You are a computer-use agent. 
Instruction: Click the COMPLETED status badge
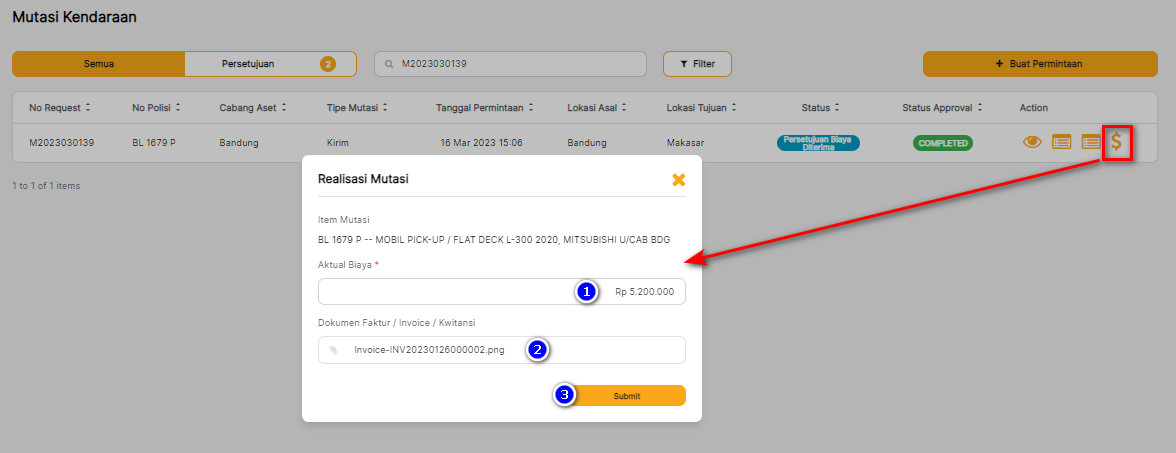941,143
